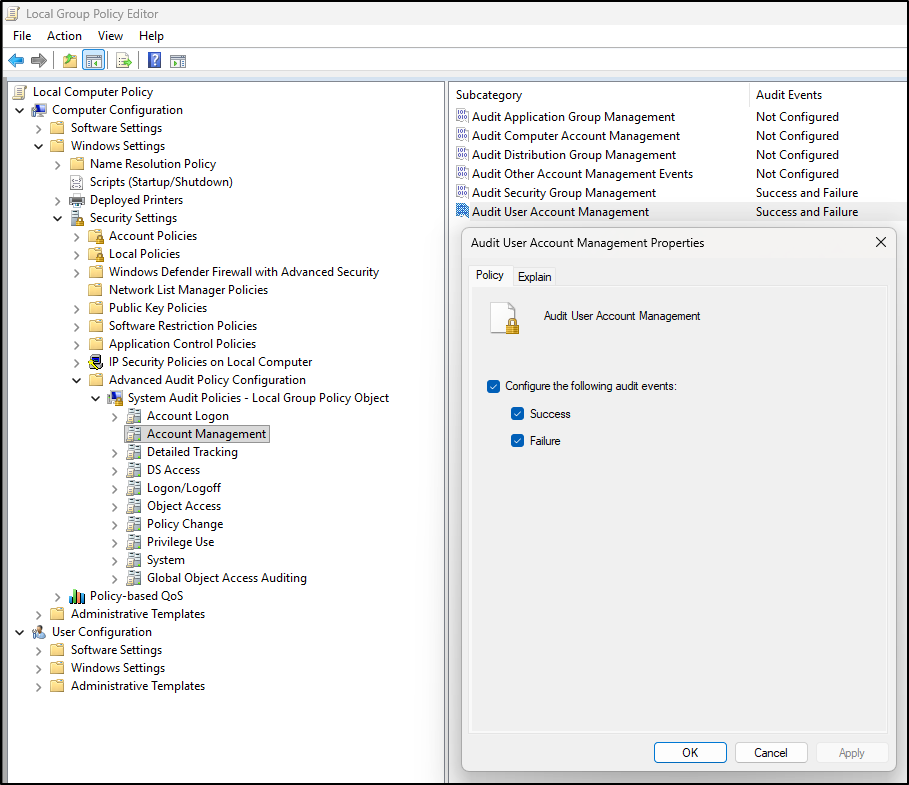Image resolution: width=909 pixels, height=785 pixels.
Task: Uncheck the Success checkbox
Action: [x=518, y=414]
